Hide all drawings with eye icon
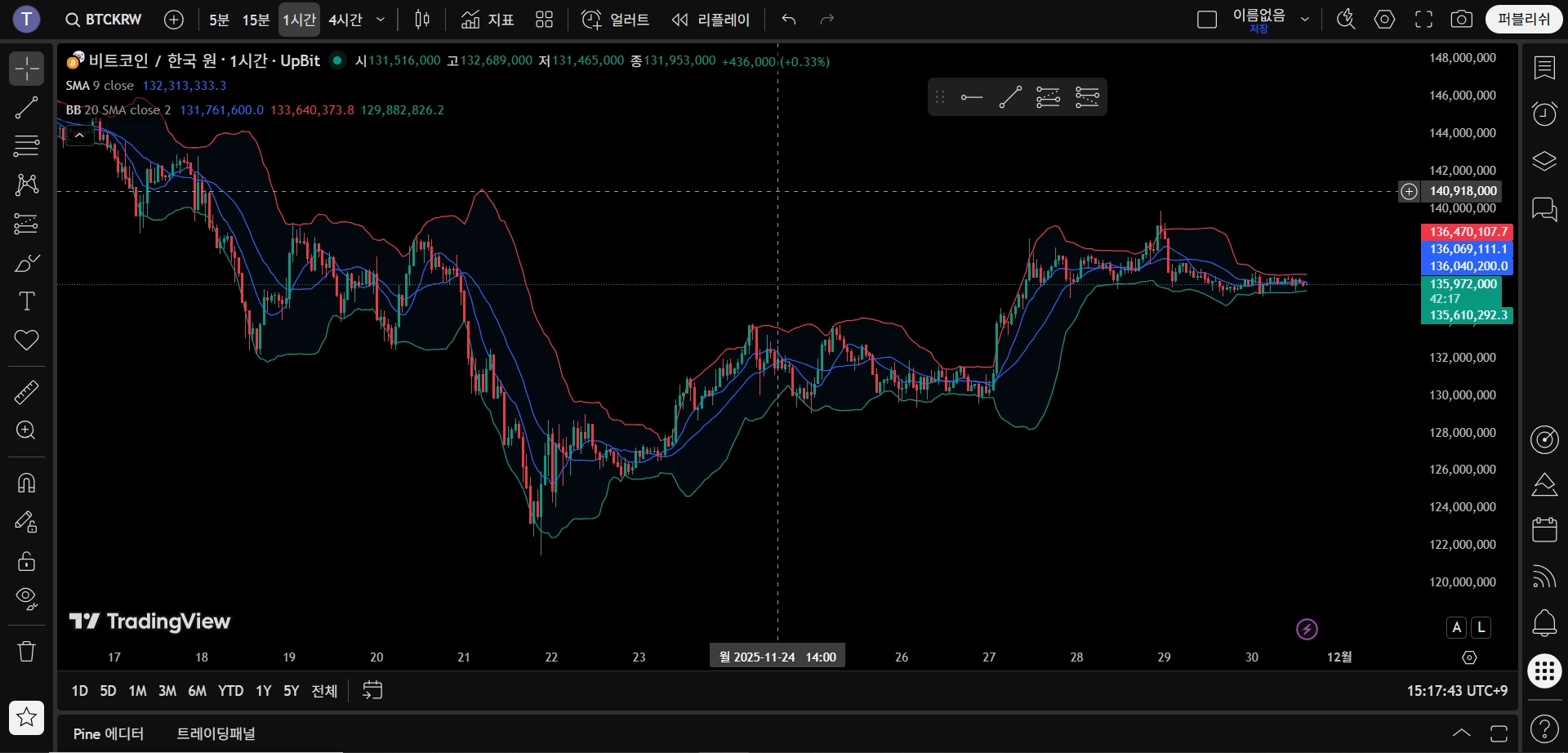The height and width of the screenshot is (753, 1568). click(x=26, y=599)
